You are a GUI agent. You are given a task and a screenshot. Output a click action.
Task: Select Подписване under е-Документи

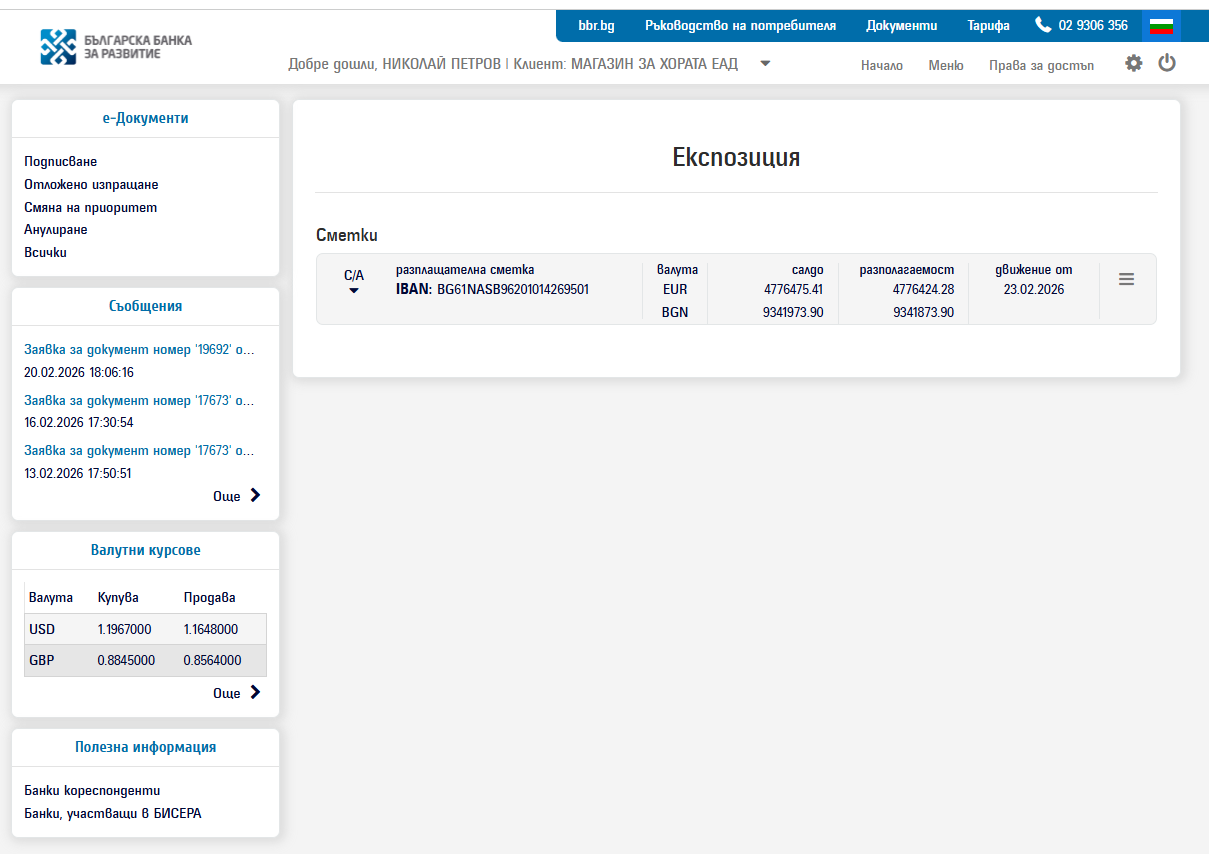click(x=61, y=161)
